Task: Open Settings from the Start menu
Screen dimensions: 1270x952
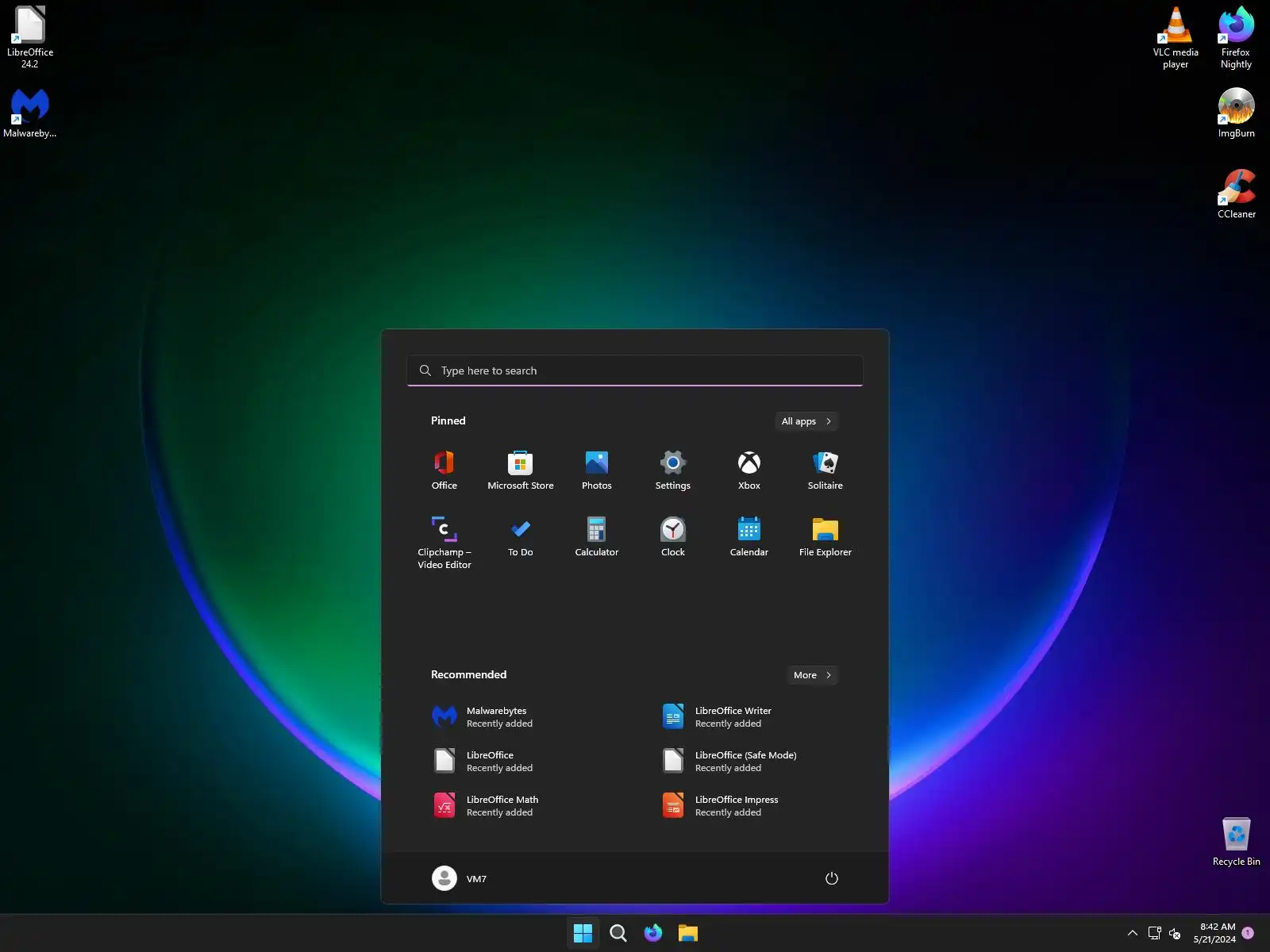Action: tap(673, 470)
